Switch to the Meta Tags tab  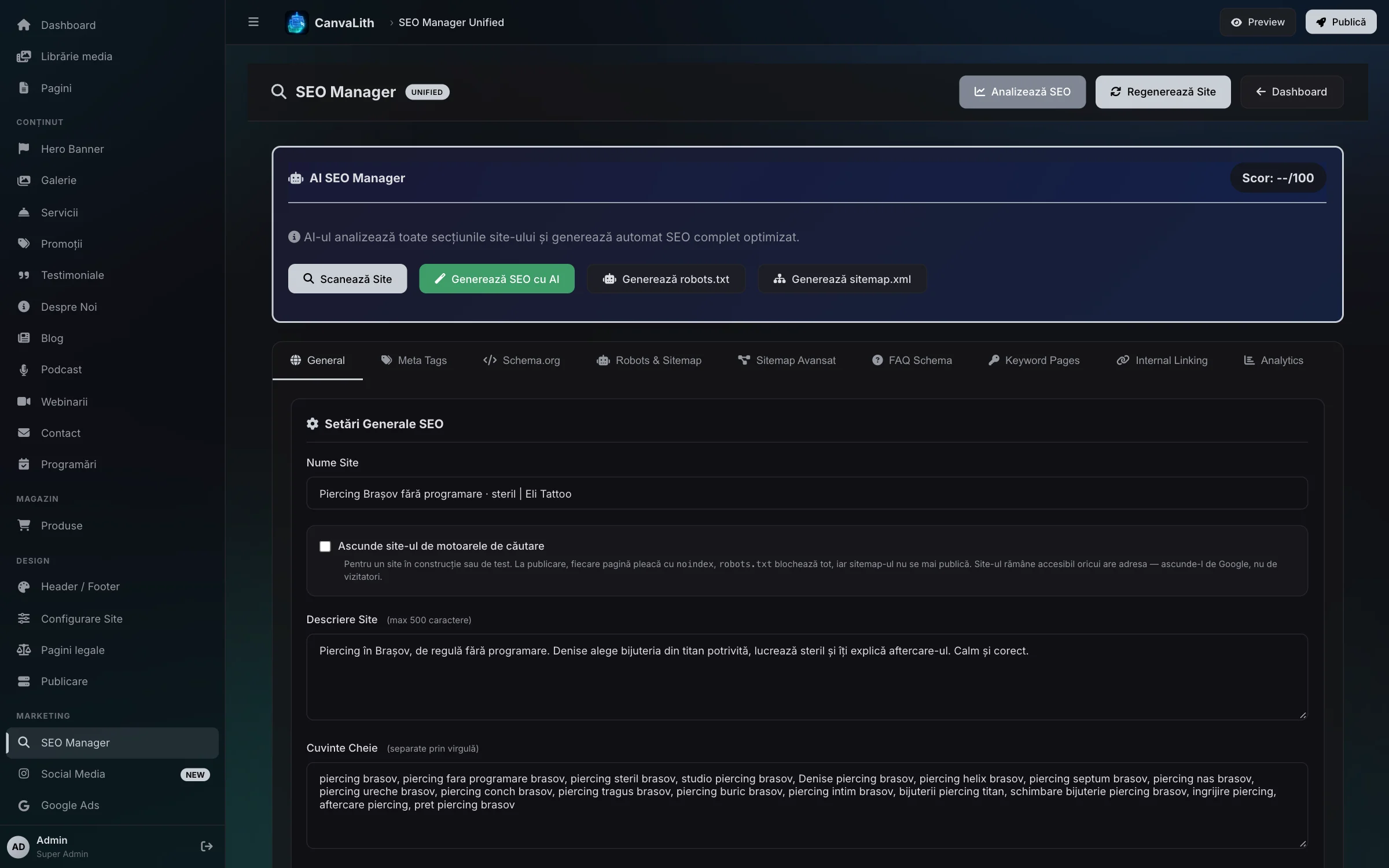point(414,360)
